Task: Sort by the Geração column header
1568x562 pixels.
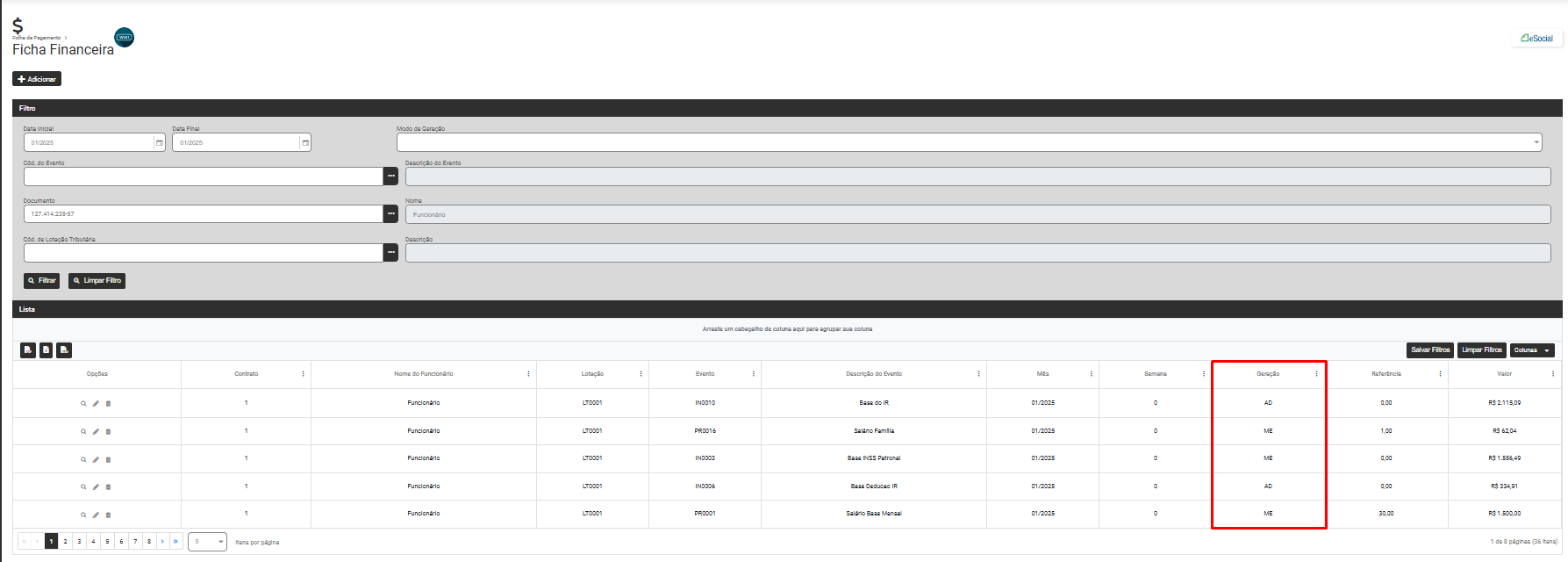Action: coord(1268,374)
